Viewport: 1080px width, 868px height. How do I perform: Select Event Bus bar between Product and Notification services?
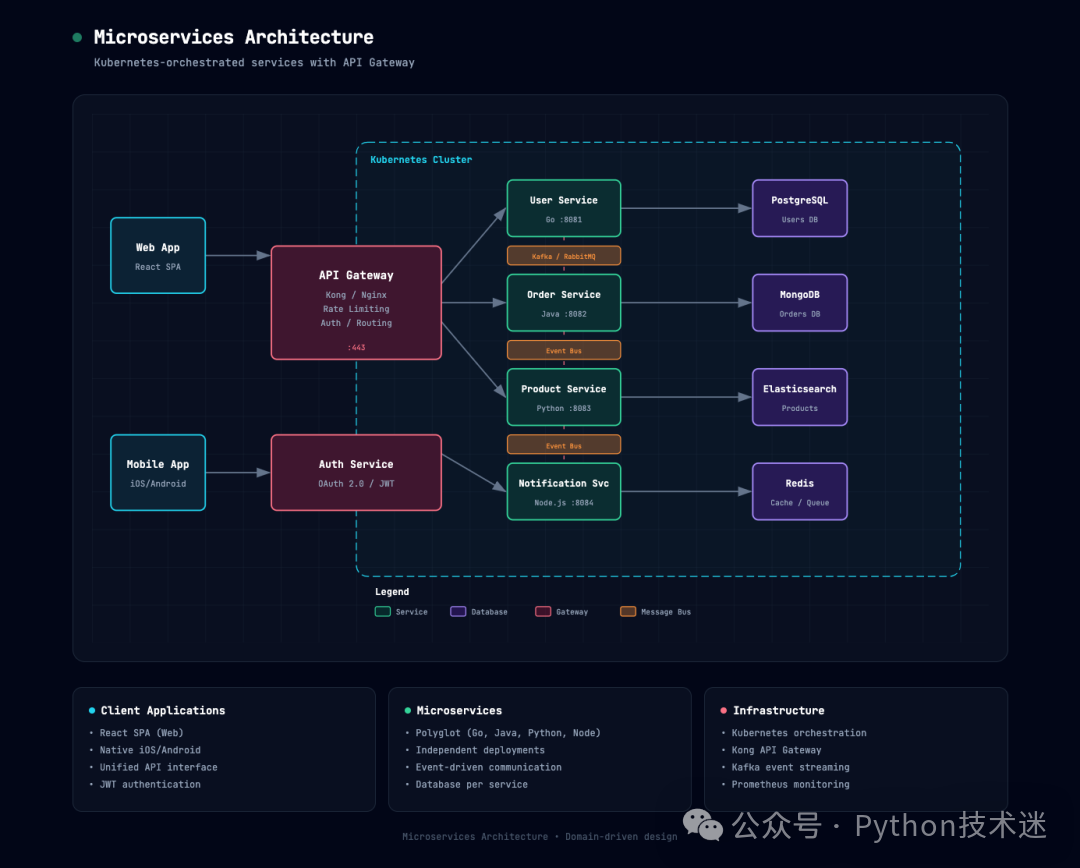pyautogui.click(x=563, y=444)
